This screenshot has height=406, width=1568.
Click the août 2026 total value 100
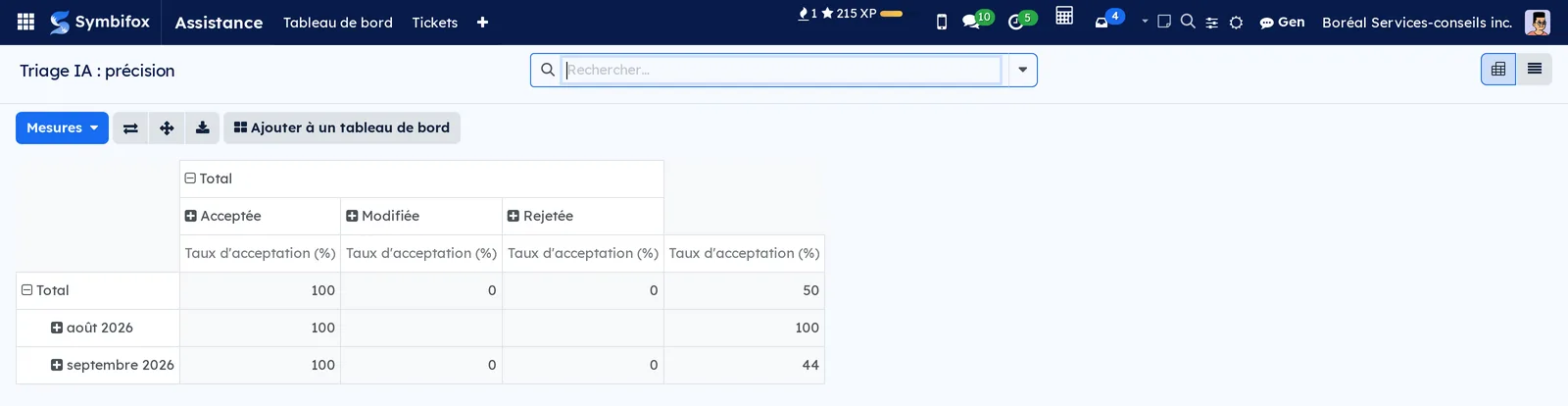(744, 328)
